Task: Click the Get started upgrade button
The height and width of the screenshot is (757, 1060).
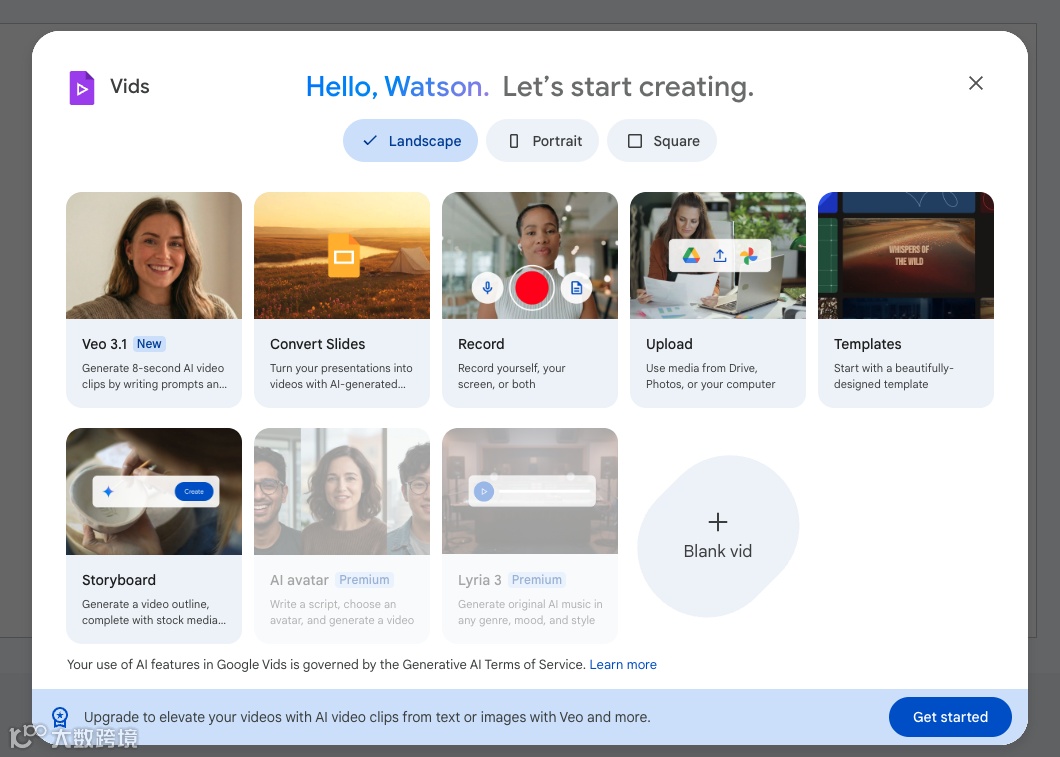Action: [950, 717]
